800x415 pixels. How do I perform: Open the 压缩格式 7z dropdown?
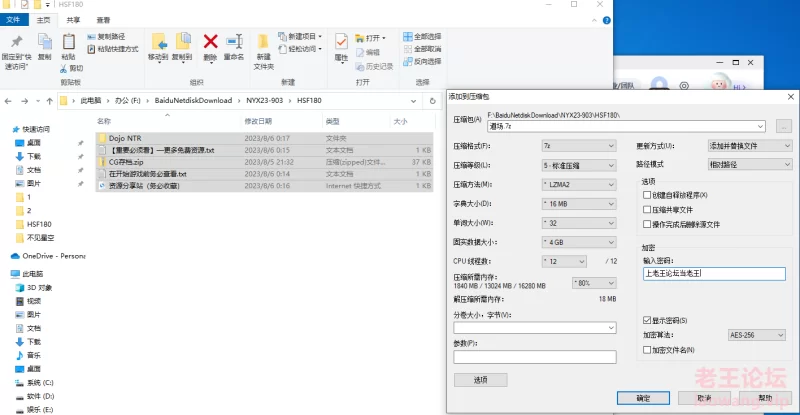pyautogui.click(x=579, y=146)
